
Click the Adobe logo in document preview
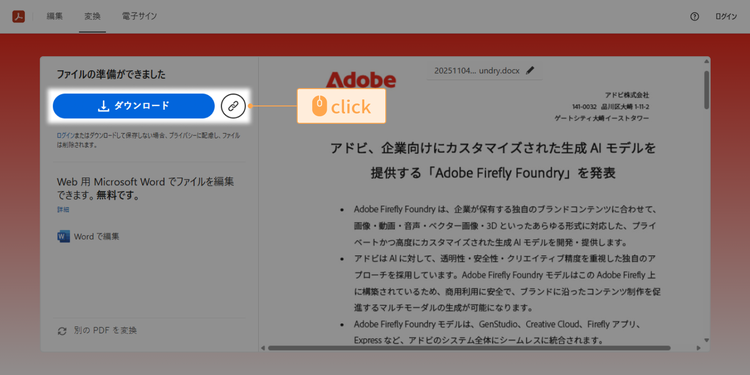pyautogui.click(x=361, y=80)
